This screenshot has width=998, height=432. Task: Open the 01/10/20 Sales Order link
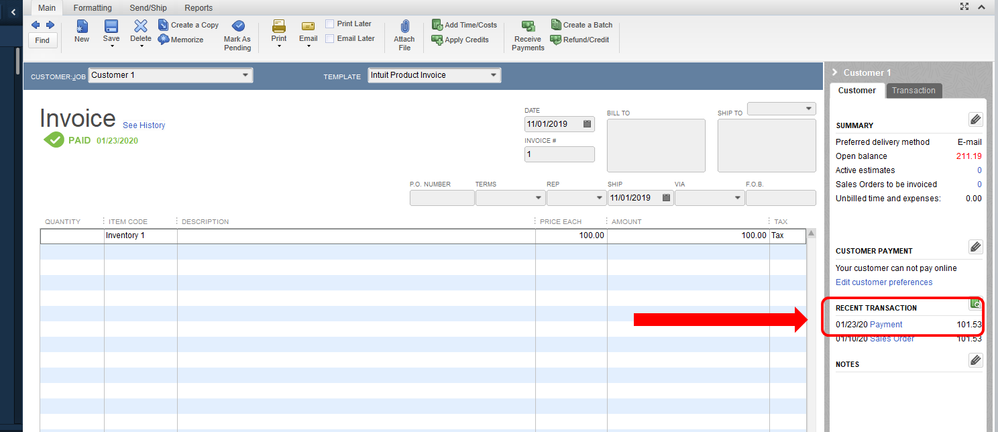click(x=892, y=339)
